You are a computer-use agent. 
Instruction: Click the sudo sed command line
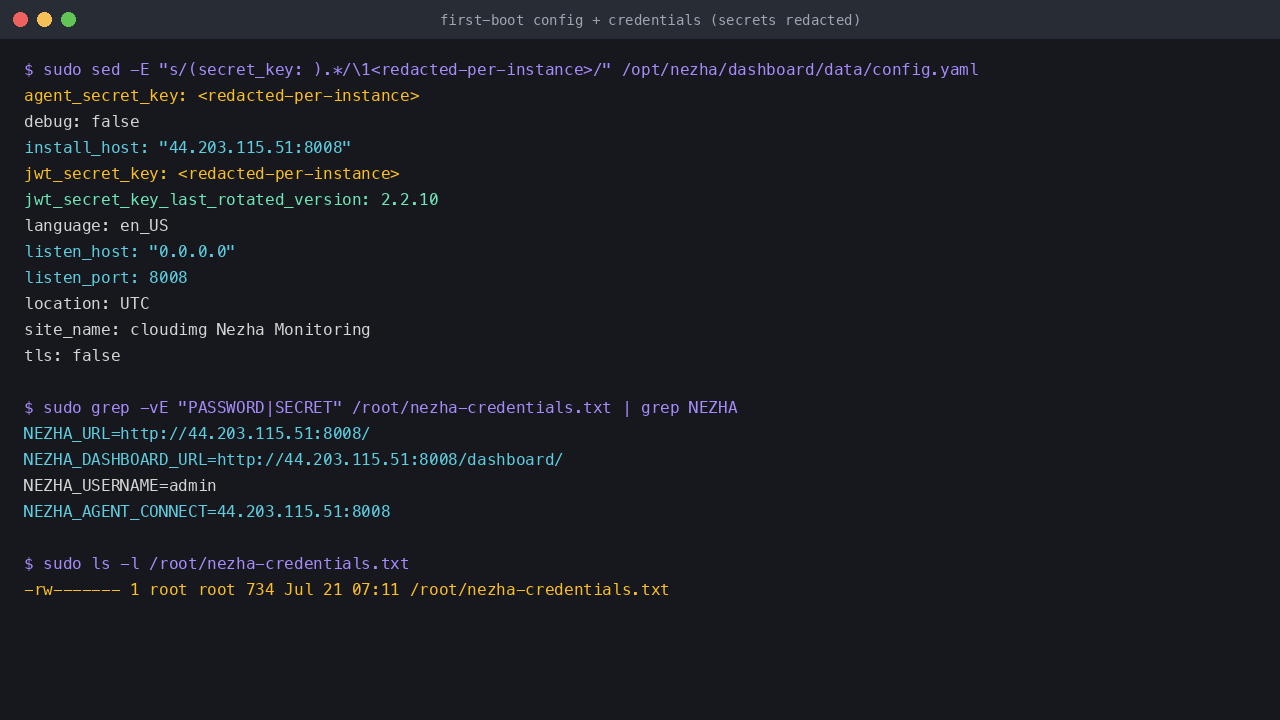coord(501,70)
